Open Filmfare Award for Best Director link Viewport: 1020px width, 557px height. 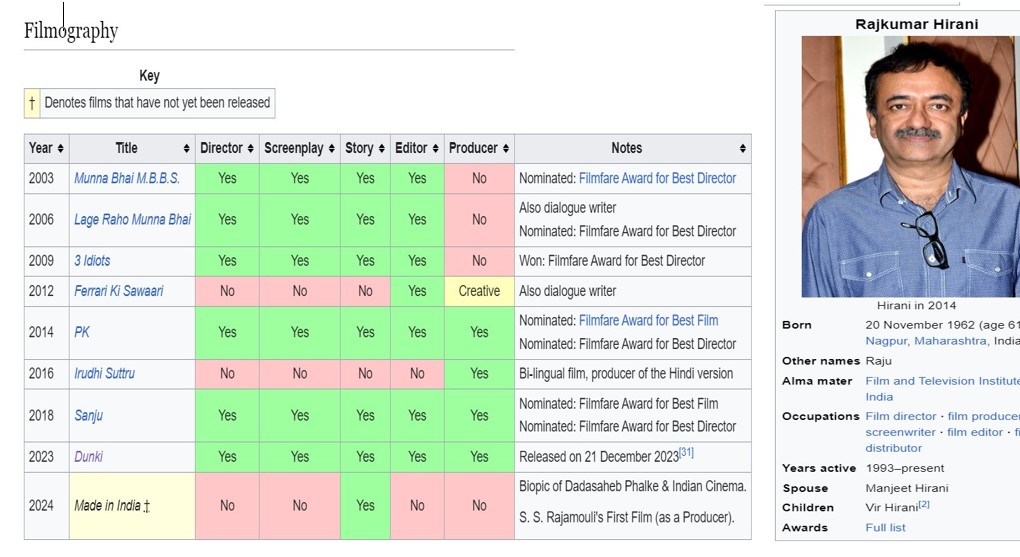(x=657, y=178)
